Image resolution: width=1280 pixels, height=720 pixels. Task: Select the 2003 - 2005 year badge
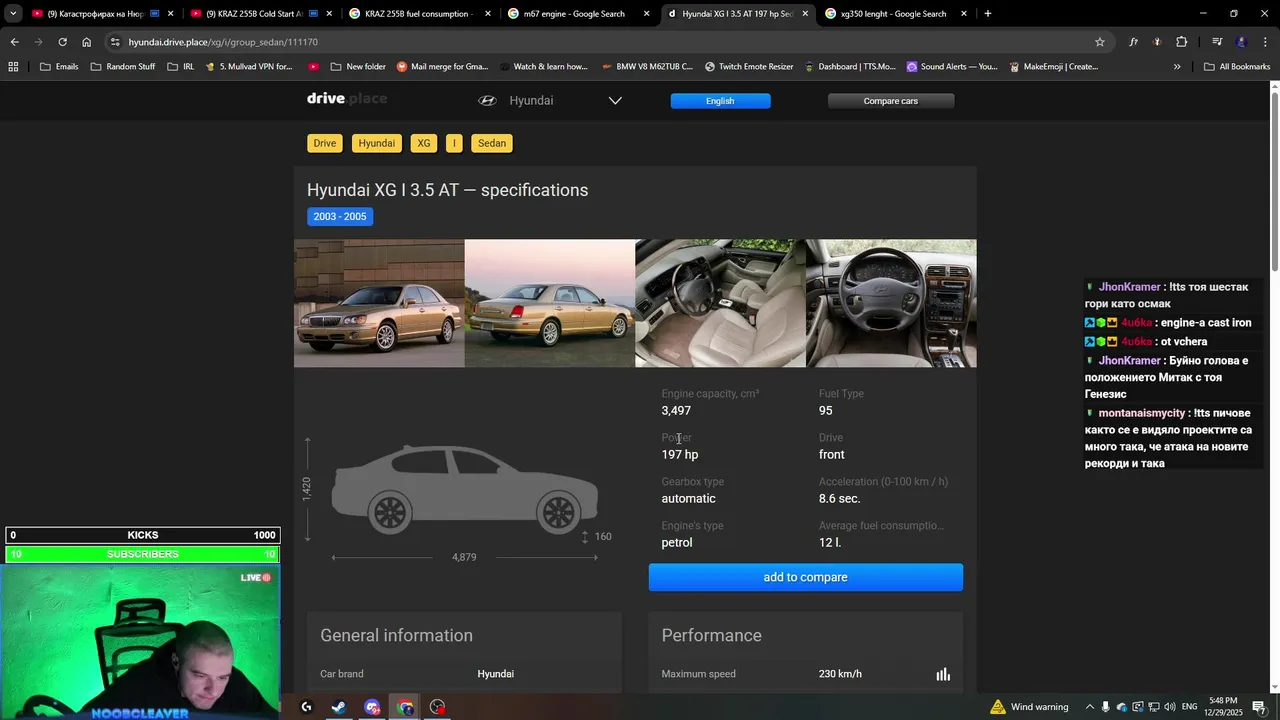click(x=340, y=216)
